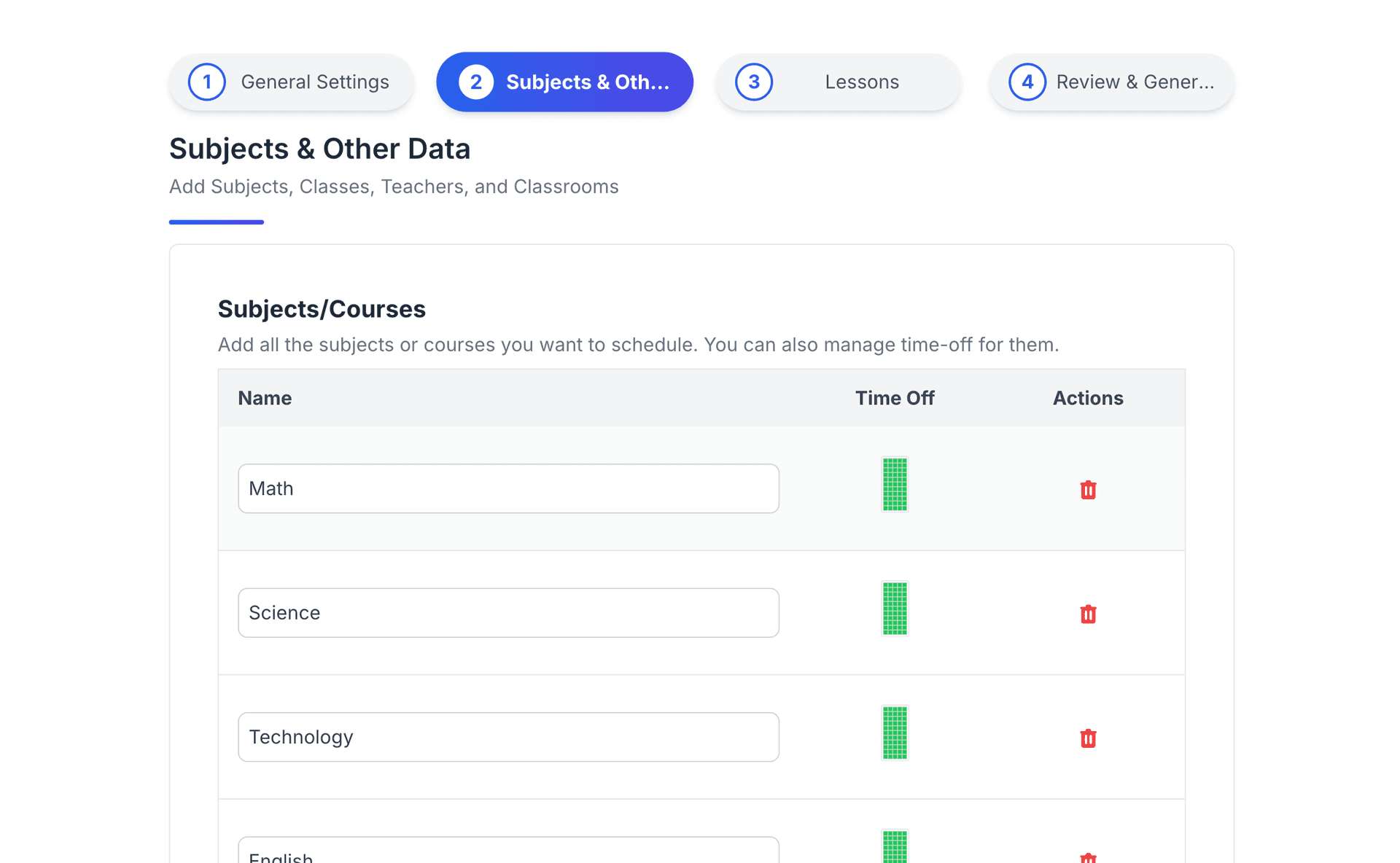
Task: Click the Science subject name field
Action: [508, 612]
